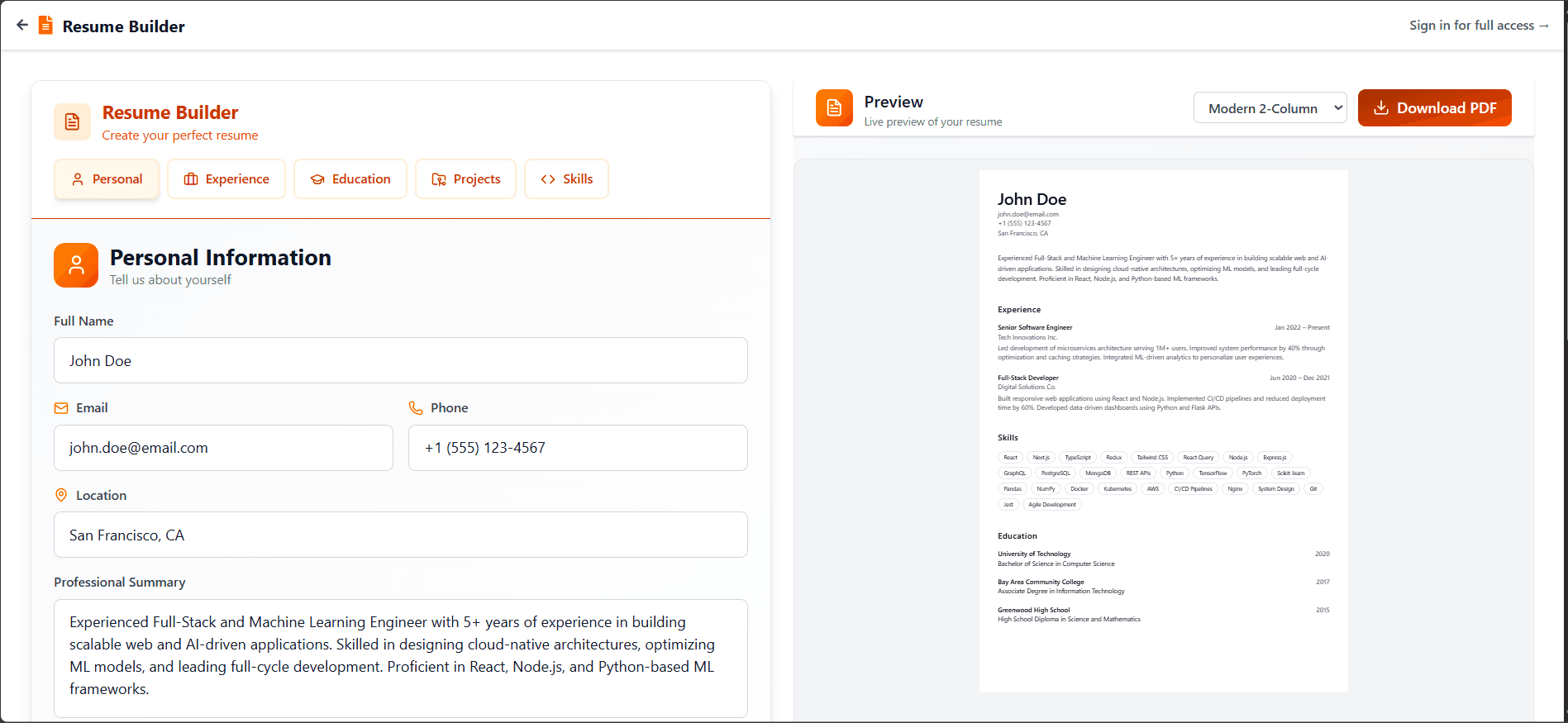Viewport: 1568px width, 723px height.
Task: Click Jan 2022 – Present date in preview
Action: coord(1302,328)
